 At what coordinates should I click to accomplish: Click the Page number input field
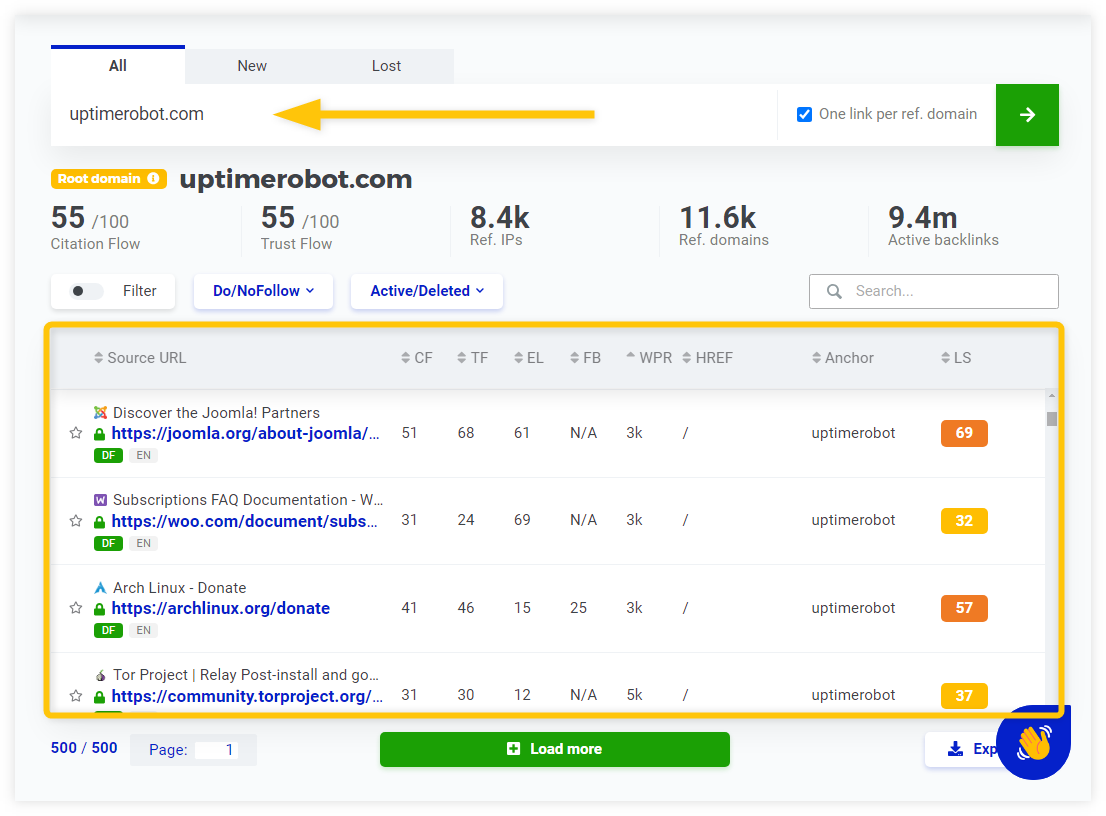coord(218,748)
